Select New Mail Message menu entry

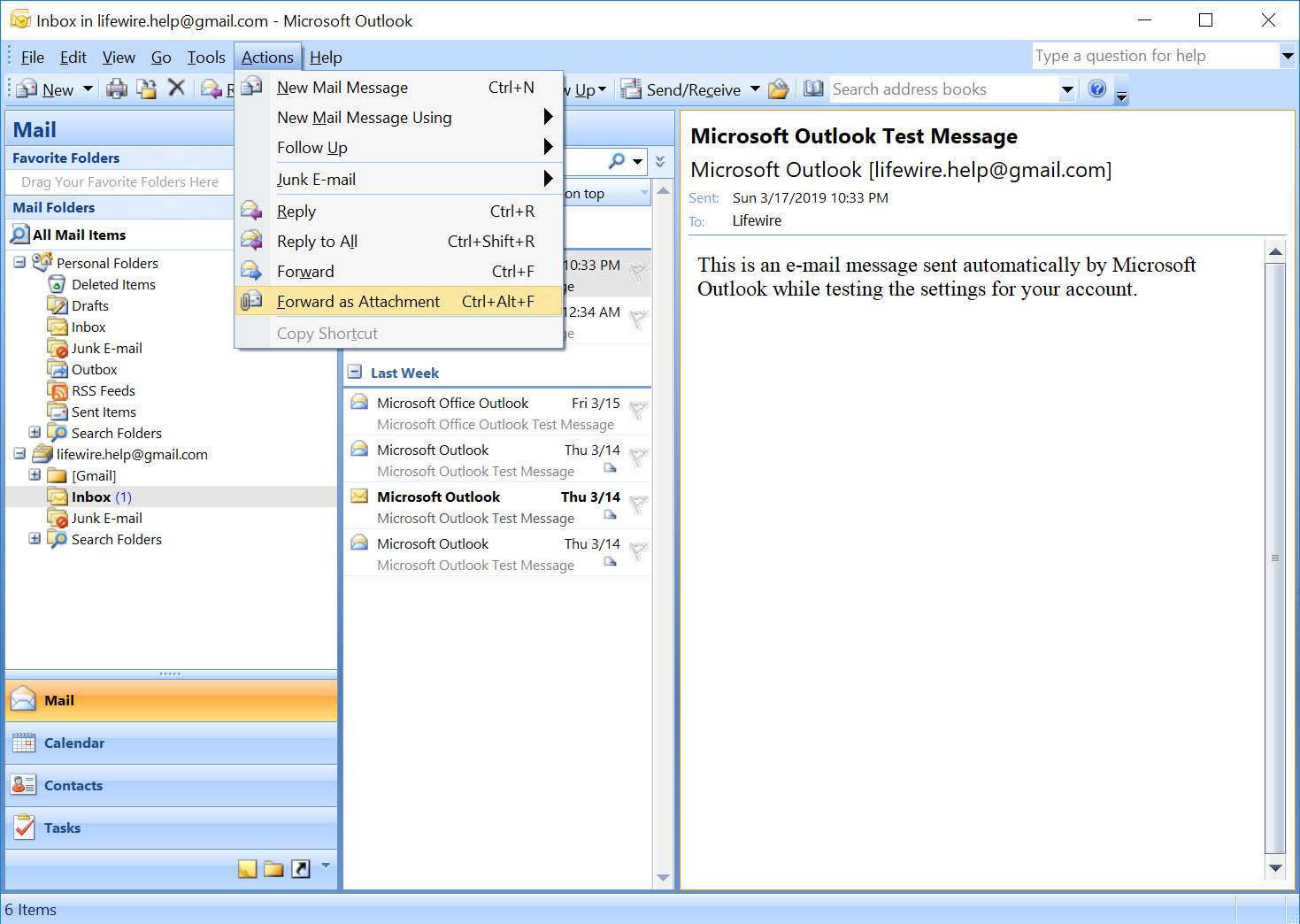click(399, 88)
